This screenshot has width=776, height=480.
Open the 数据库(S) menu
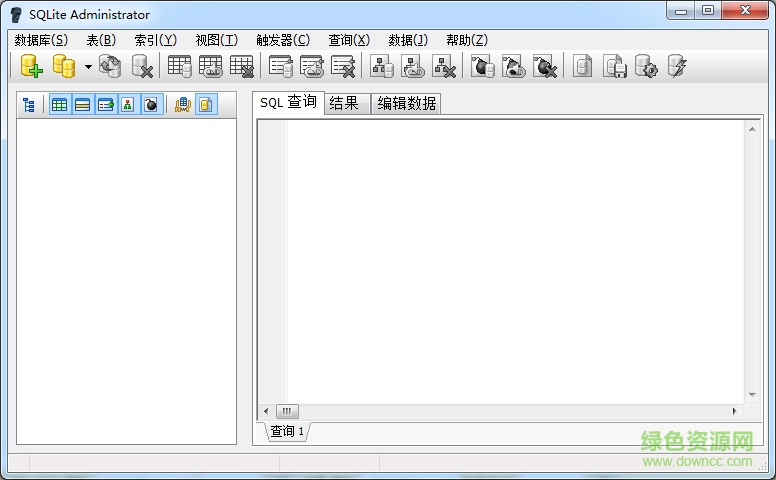point(41,40)
